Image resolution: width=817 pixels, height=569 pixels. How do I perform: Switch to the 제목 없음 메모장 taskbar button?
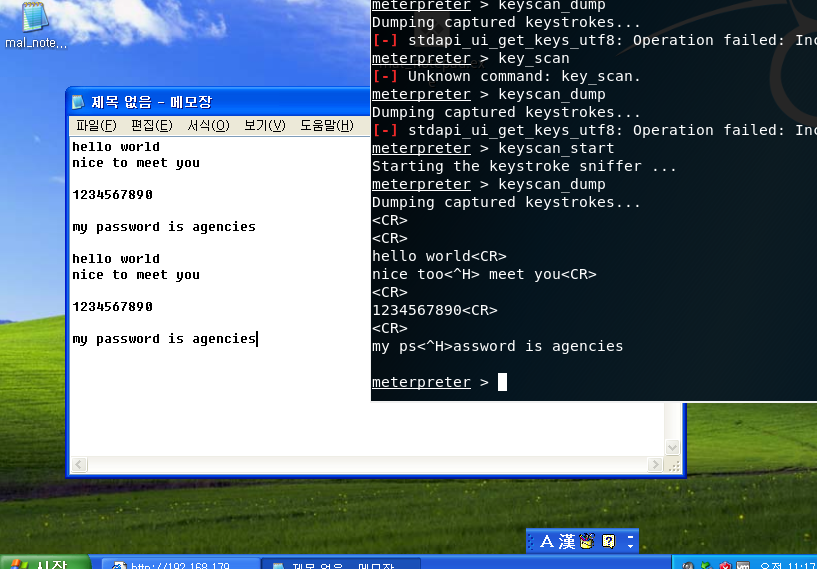[341, 564]
